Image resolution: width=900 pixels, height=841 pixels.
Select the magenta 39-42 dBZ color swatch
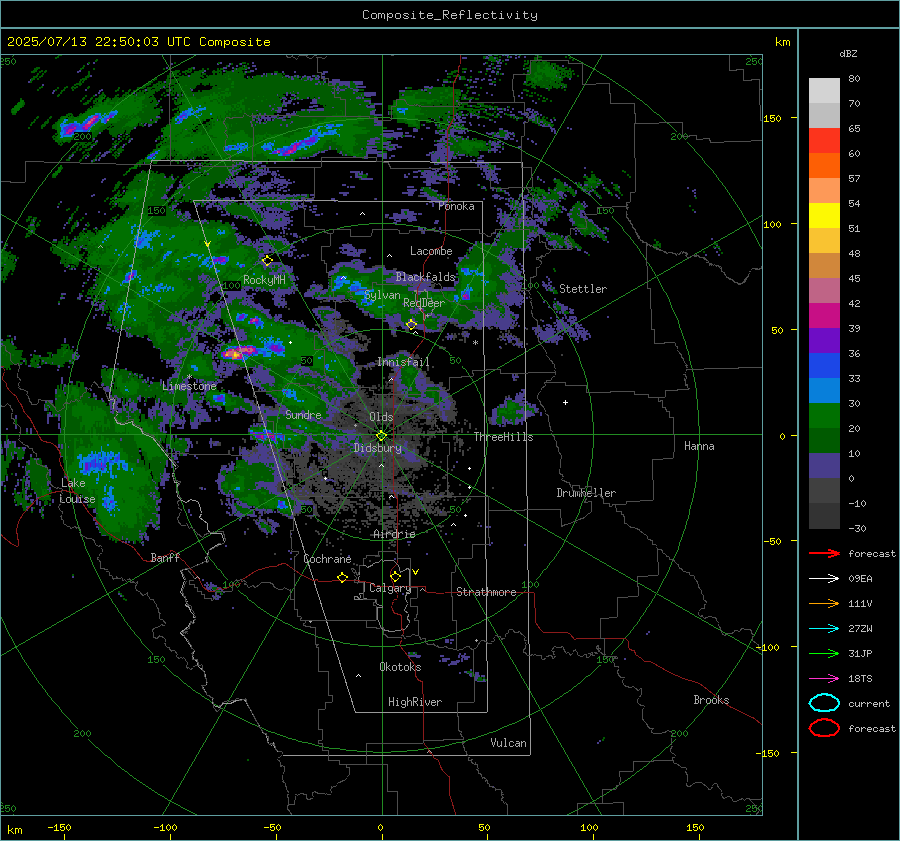[824, 316]
